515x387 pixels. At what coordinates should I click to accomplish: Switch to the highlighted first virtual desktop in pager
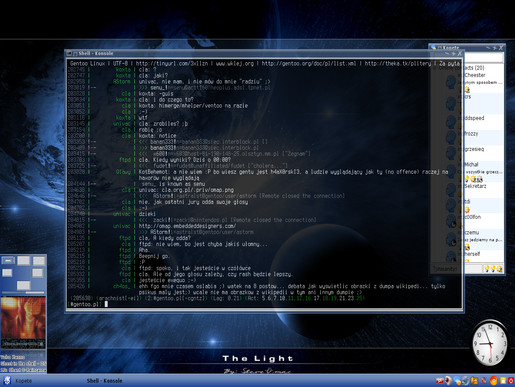(x=8, y=260)
